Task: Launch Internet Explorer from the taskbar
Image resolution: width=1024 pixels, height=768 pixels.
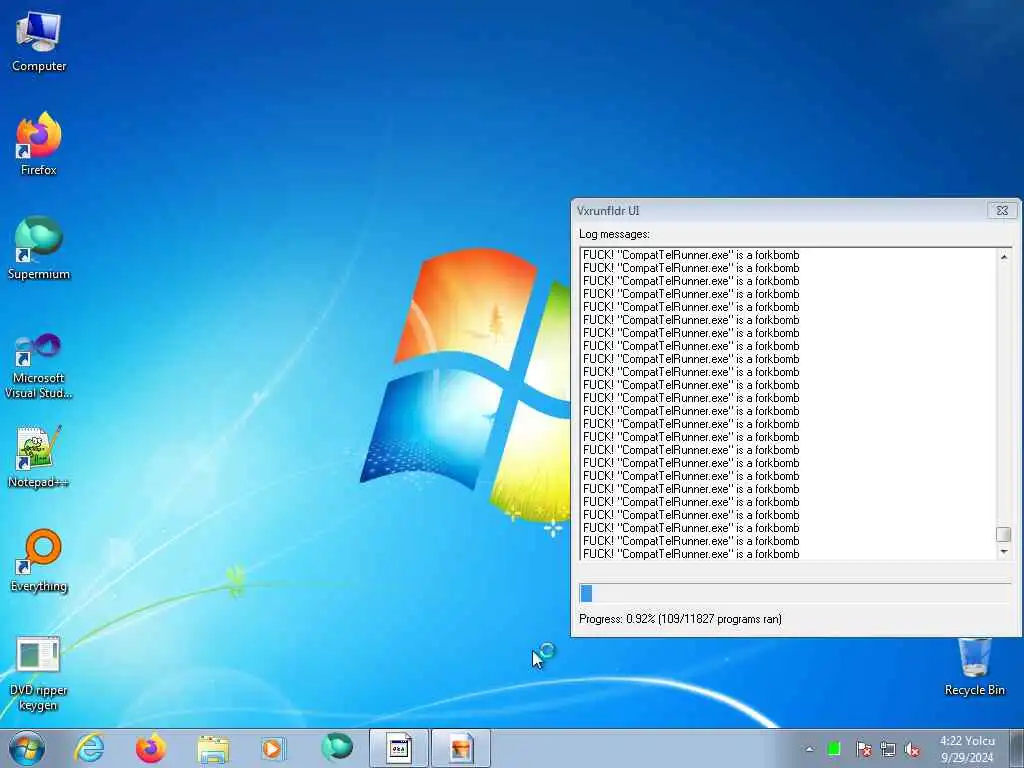Action: tap(89, 748)
